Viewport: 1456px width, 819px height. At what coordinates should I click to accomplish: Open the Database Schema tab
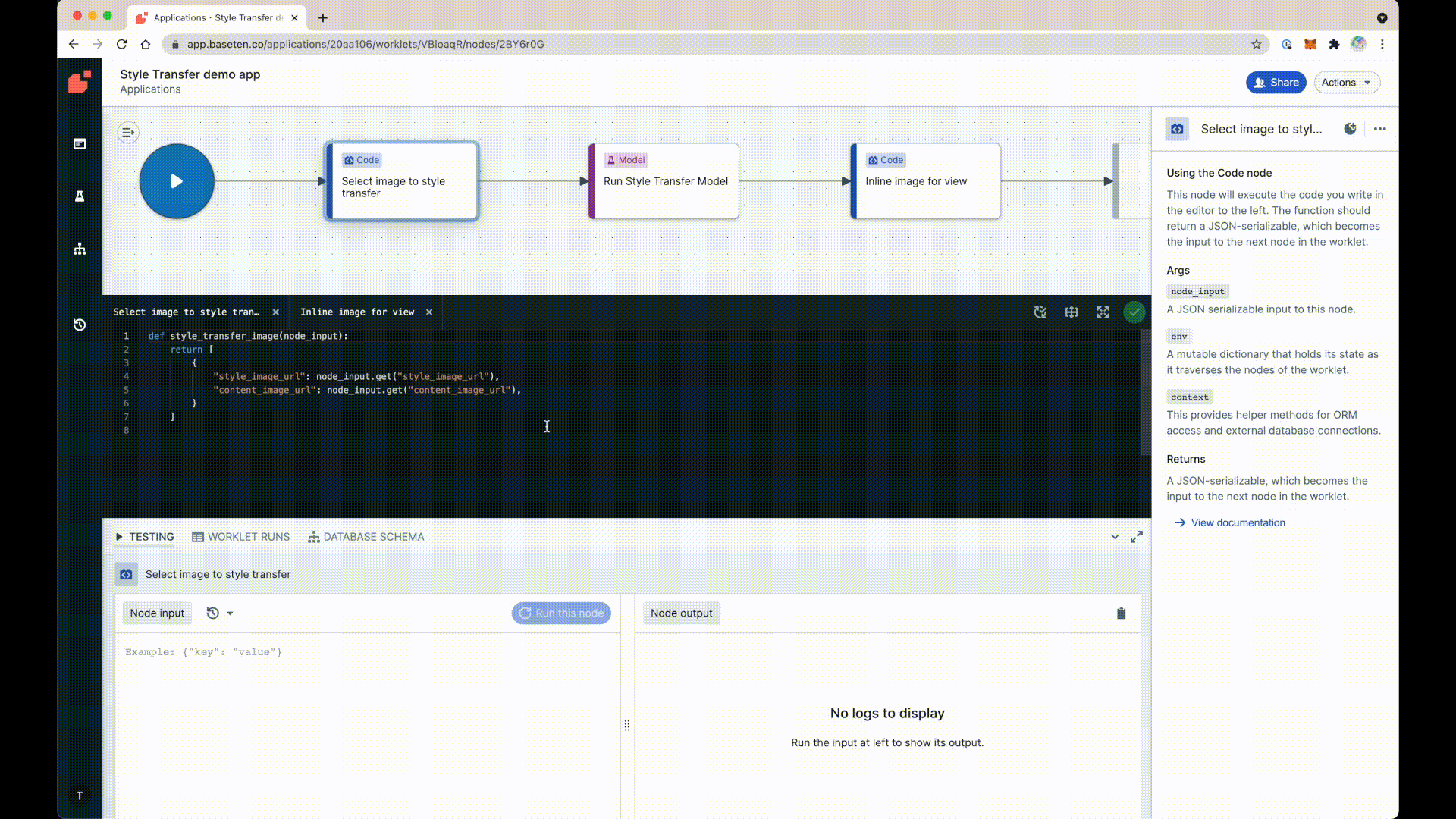pyautogui.click(x=366, y=537)
